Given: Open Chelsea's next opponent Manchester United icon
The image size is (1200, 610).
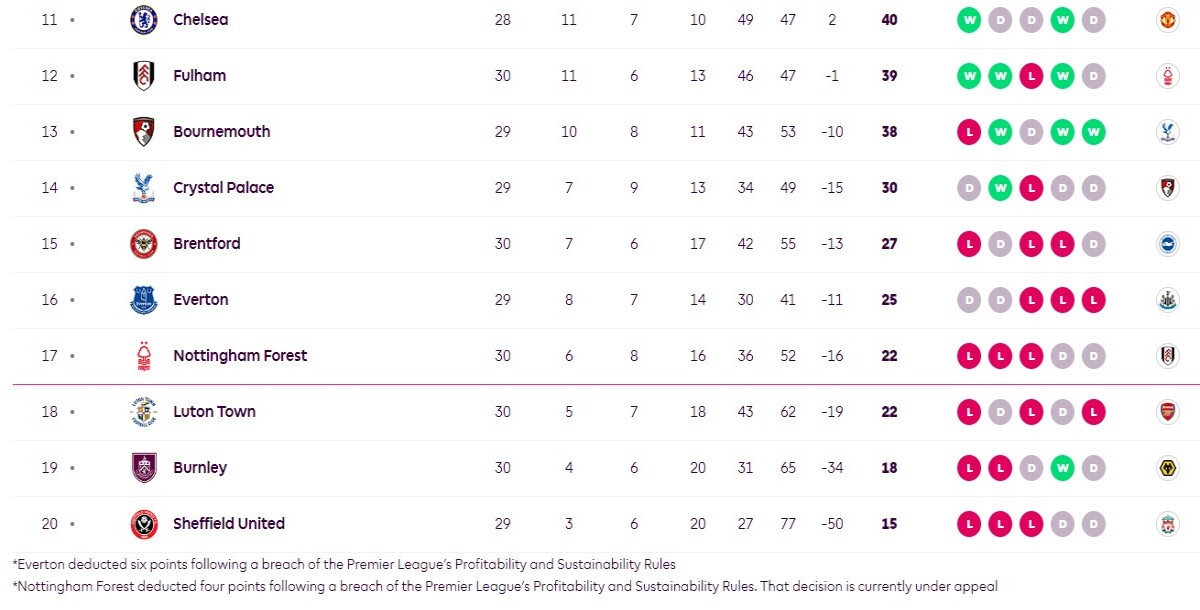Looking at the screenshot, I should (x=1167, y=20).
